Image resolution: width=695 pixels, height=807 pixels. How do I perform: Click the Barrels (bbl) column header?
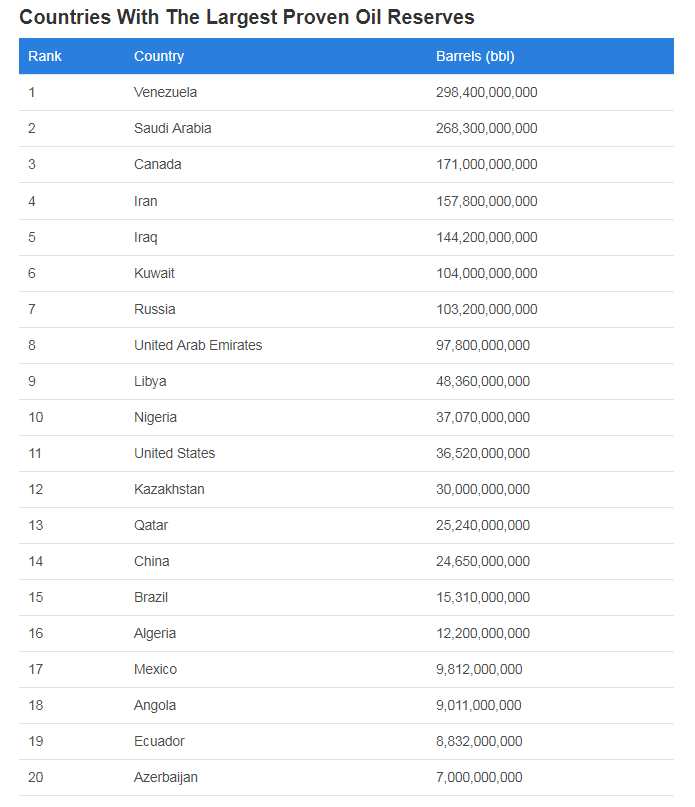click(x=475, y=56)
